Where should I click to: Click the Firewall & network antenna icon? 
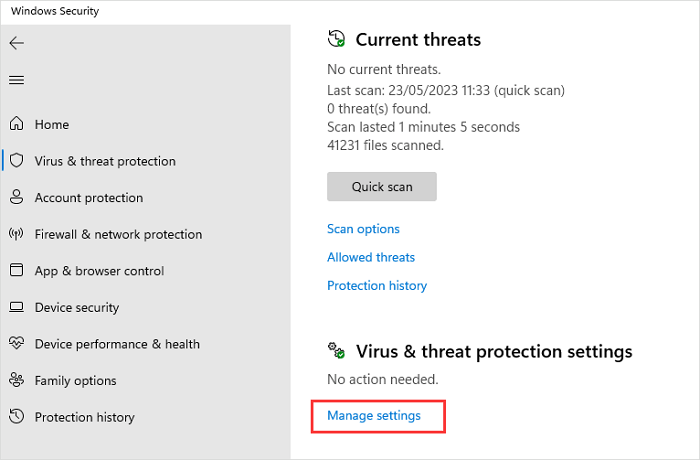point(16,234)
